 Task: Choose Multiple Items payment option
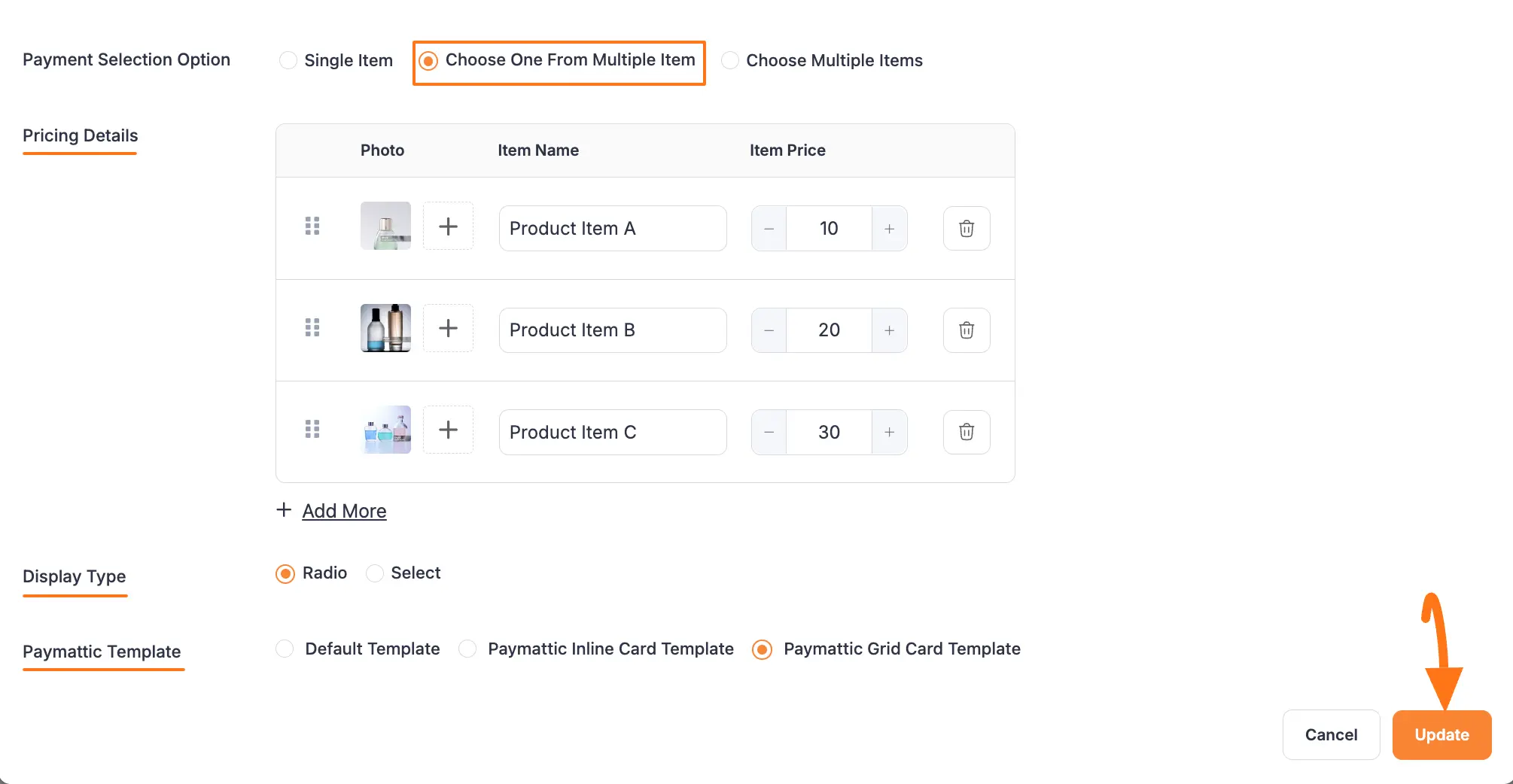729,60
